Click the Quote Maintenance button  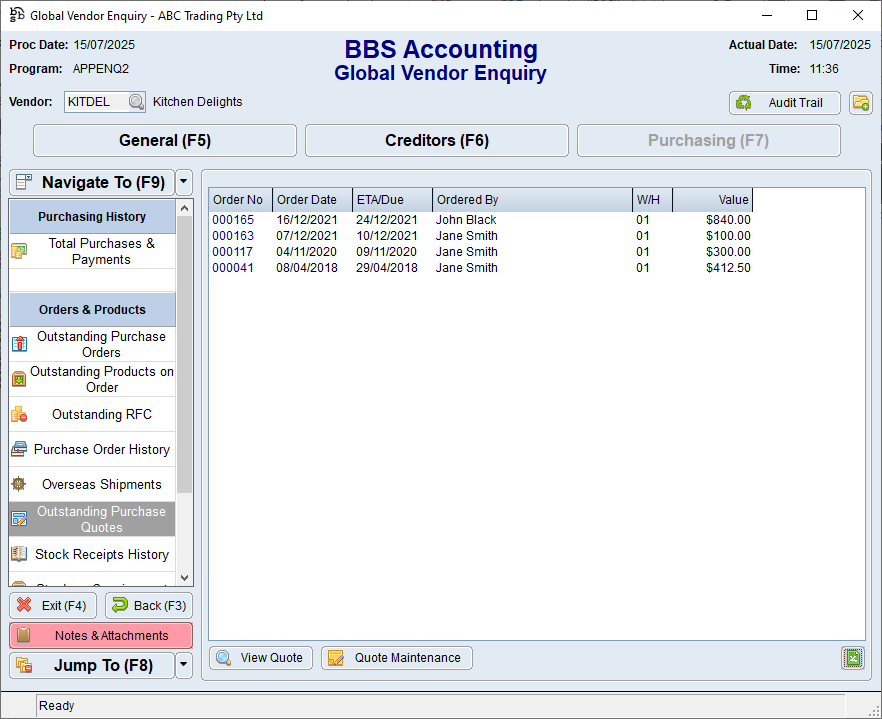click(x=397, y=658)
